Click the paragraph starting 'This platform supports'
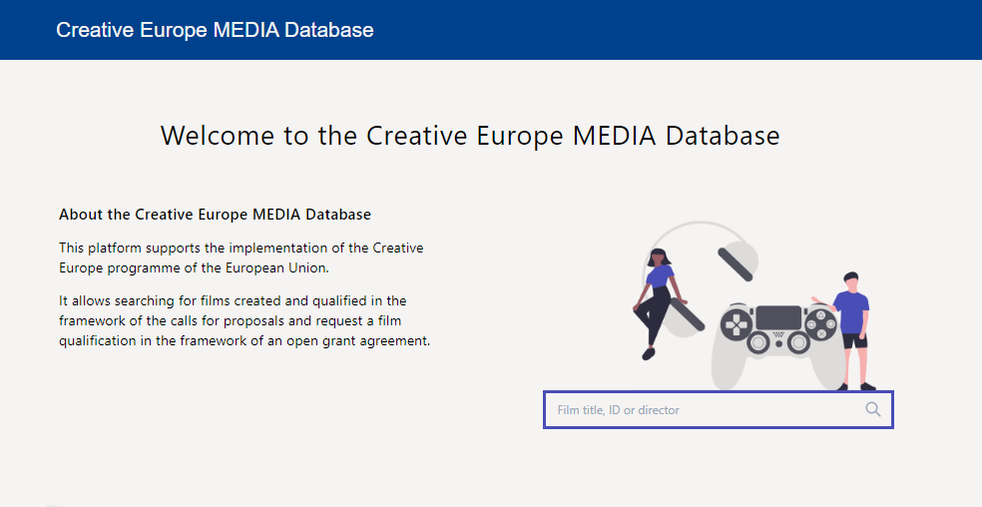 point(241,258)
